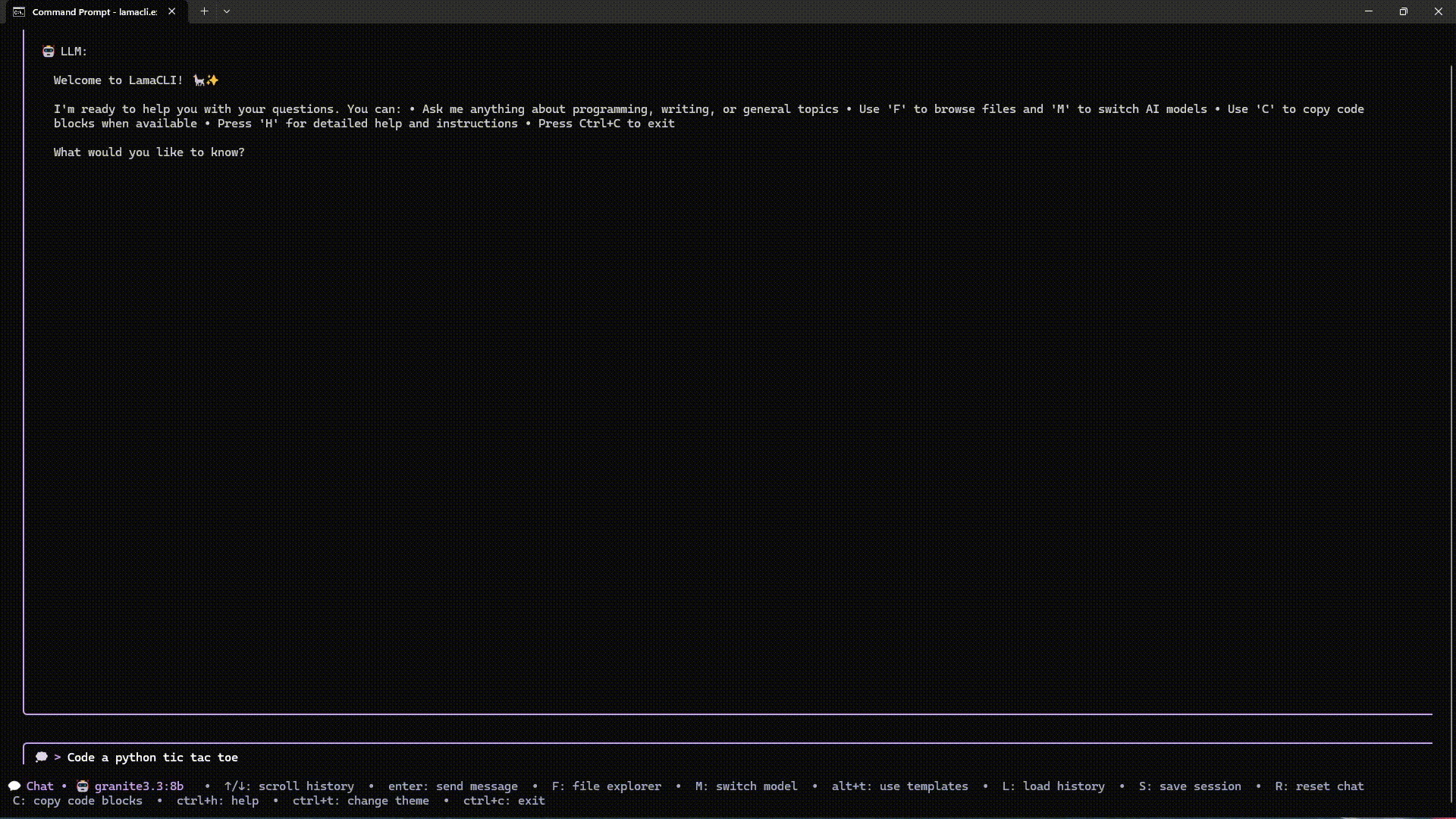Click the 'ctrl+t: change theme' hint

tap(361, 801)
